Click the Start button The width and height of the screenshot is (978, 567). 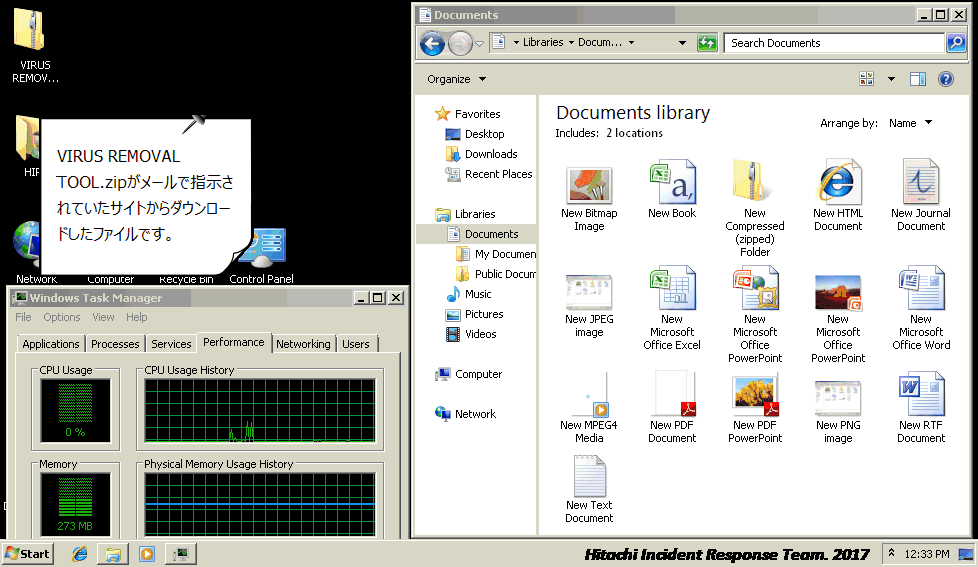tap(28, 553)
